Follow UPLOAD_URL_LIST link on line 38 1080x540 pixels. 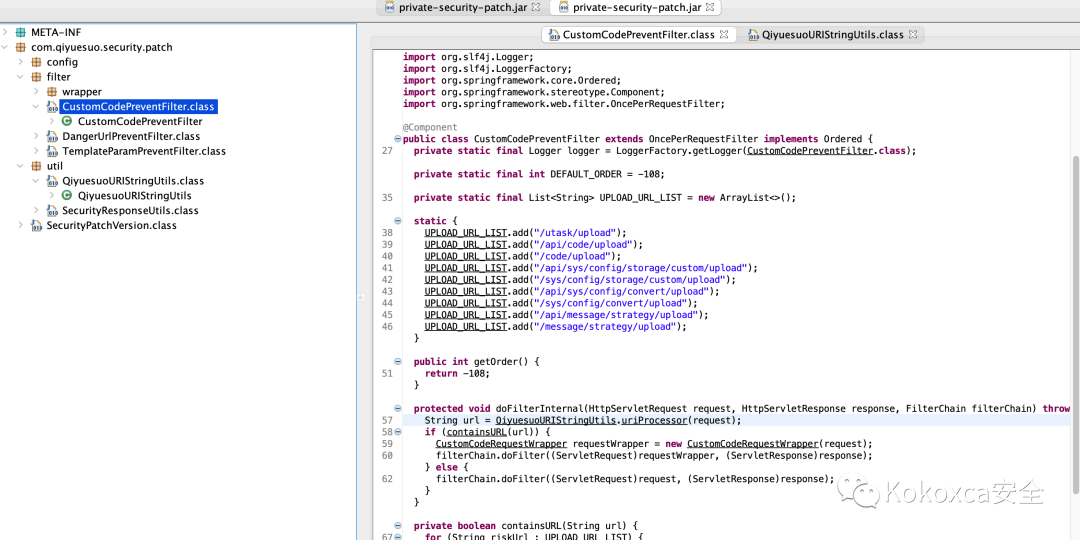[x=466, y=233]
